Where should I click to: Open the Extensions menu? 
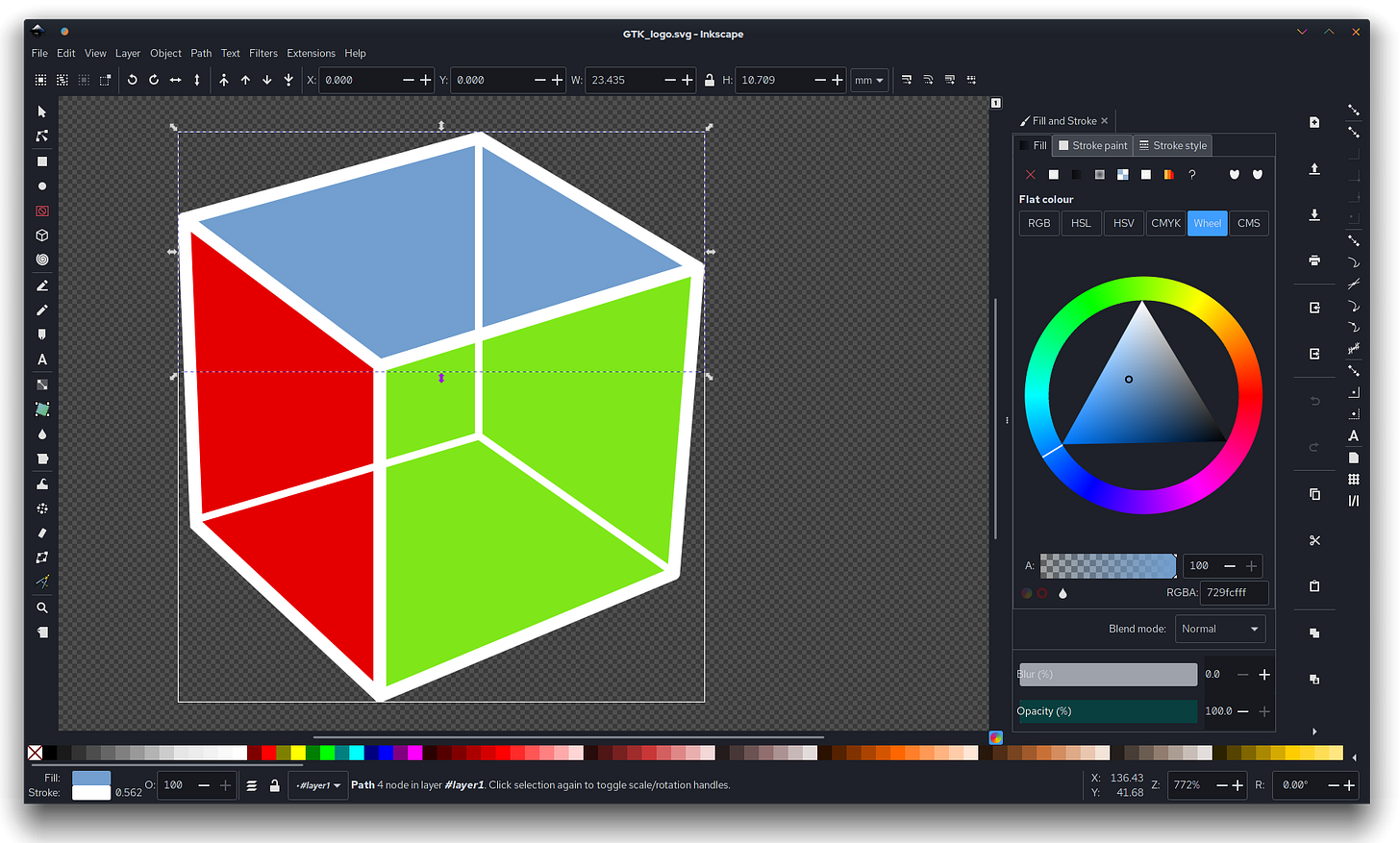click(x=311, y=53)
